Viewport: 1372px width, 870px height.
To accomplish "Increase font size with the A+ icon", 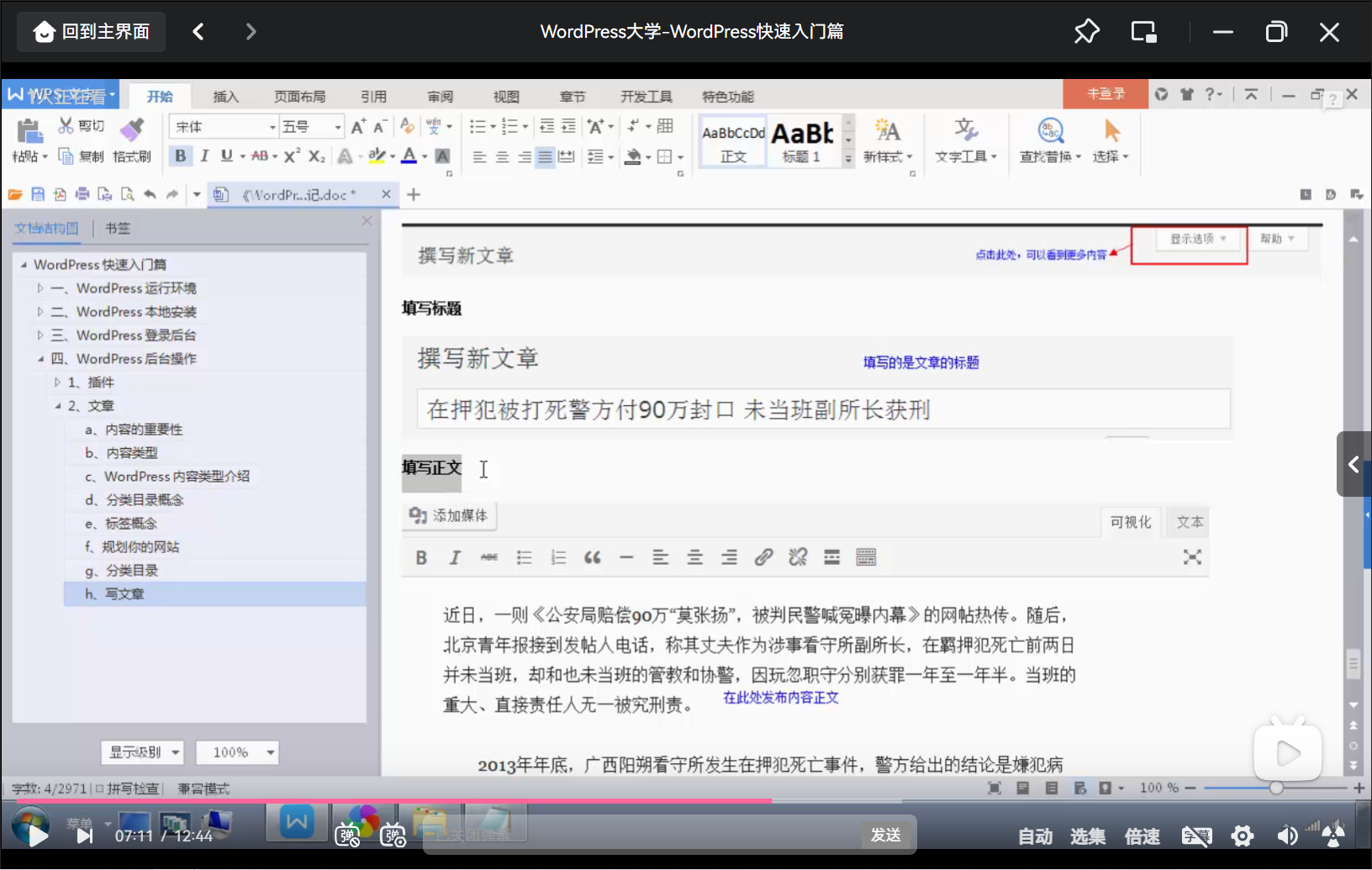I will [358, 127].
